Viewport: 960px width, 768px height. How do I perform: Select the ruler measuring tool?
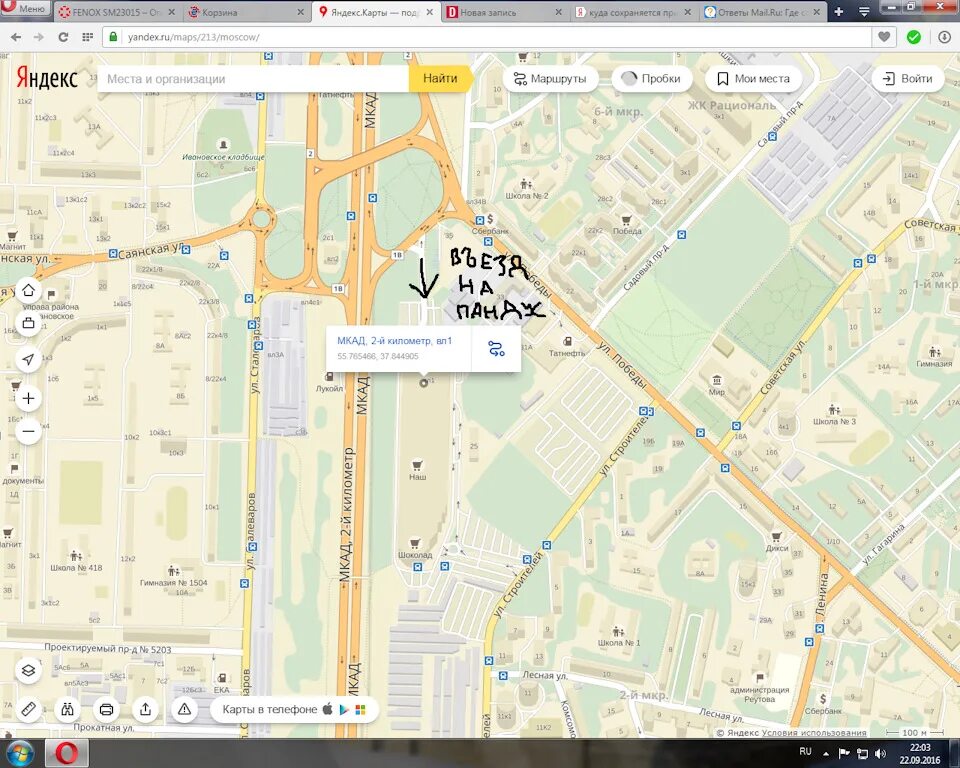28,709
